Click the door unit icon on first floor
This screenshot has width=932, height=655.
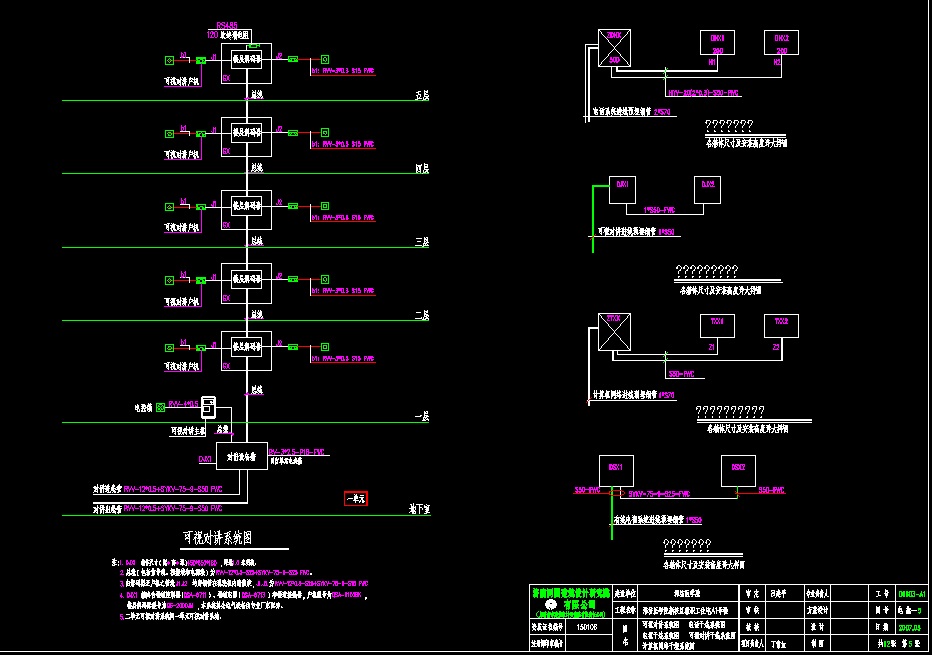coord(208,406)
